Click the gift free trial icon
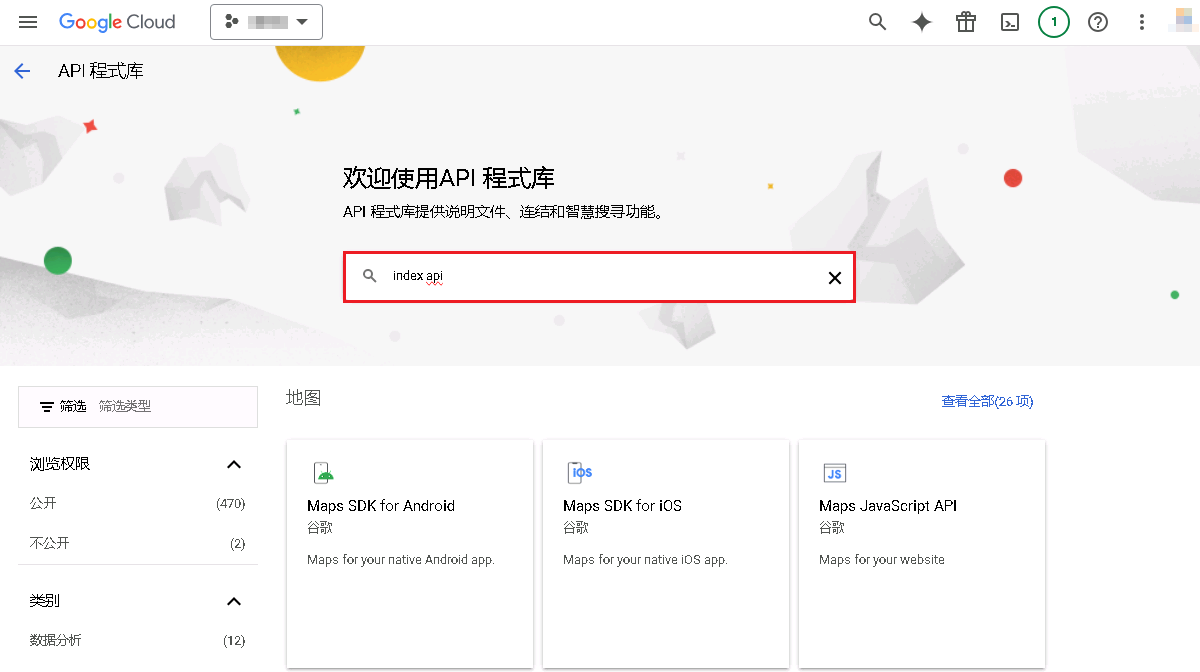This screenshot has width=1200, height=672. click(x=965, y=22)
